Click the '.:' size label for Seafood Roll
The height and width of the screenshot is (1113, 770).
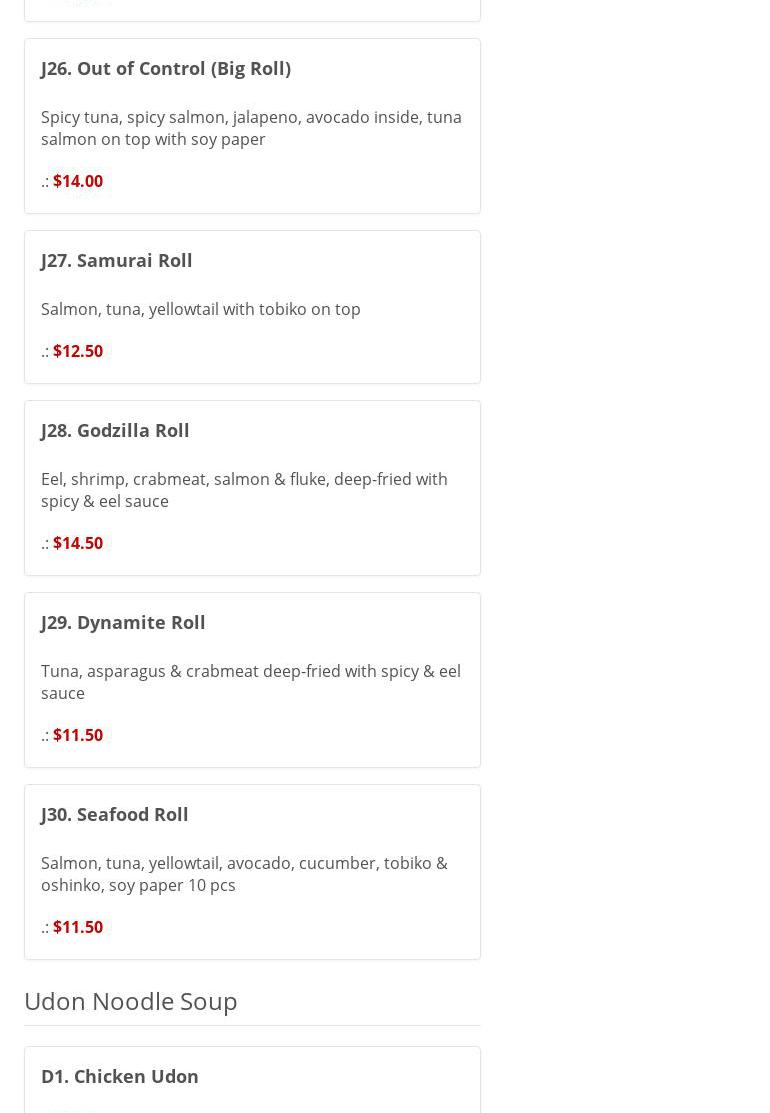pos(45,927)
